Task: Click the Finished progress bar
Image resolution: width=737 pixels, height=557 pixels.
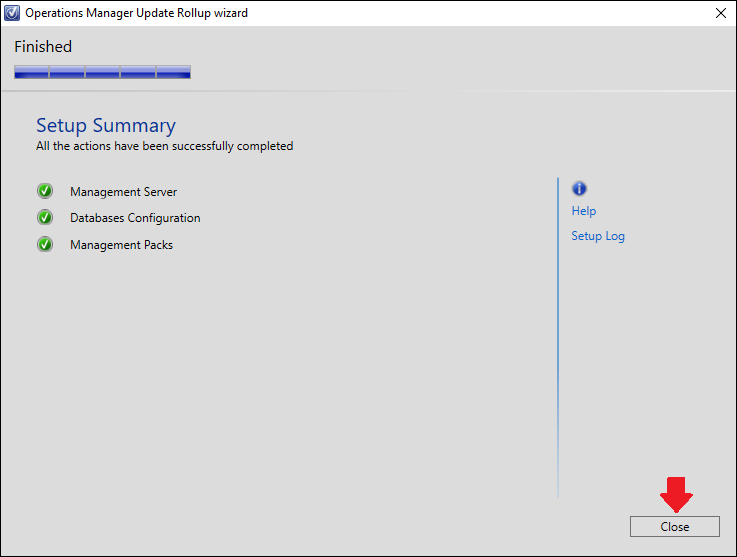Action: 102,72
